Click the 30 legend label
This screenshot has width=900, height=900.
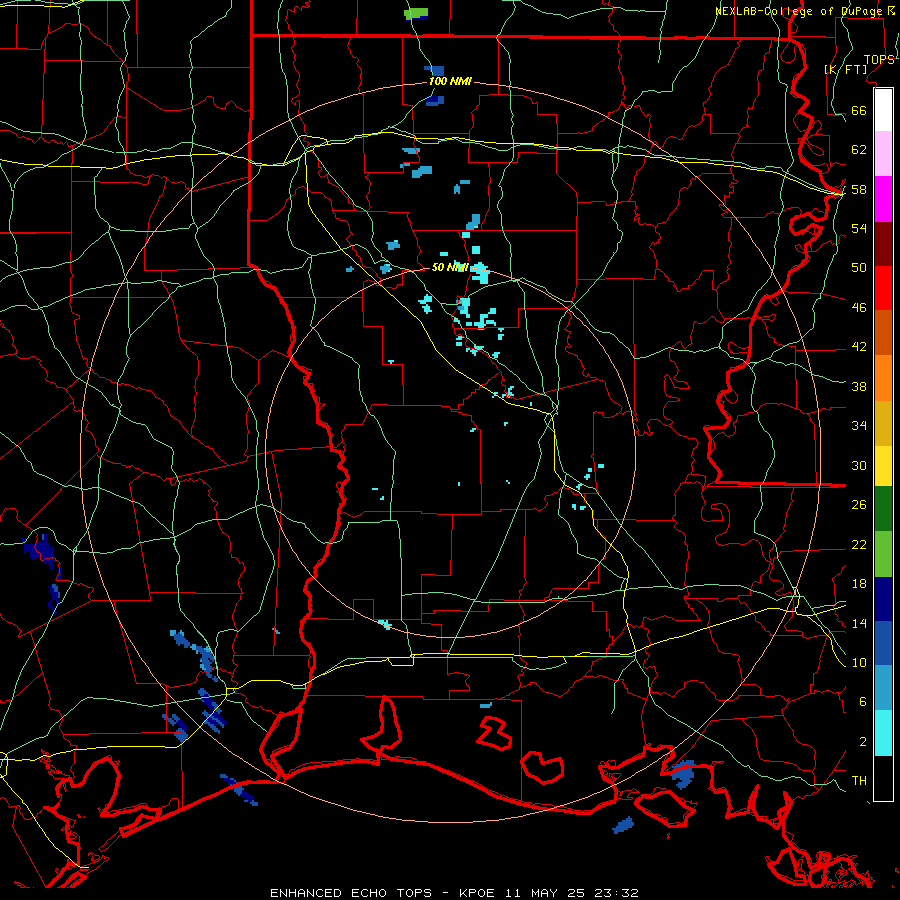[x=859, y=465]
